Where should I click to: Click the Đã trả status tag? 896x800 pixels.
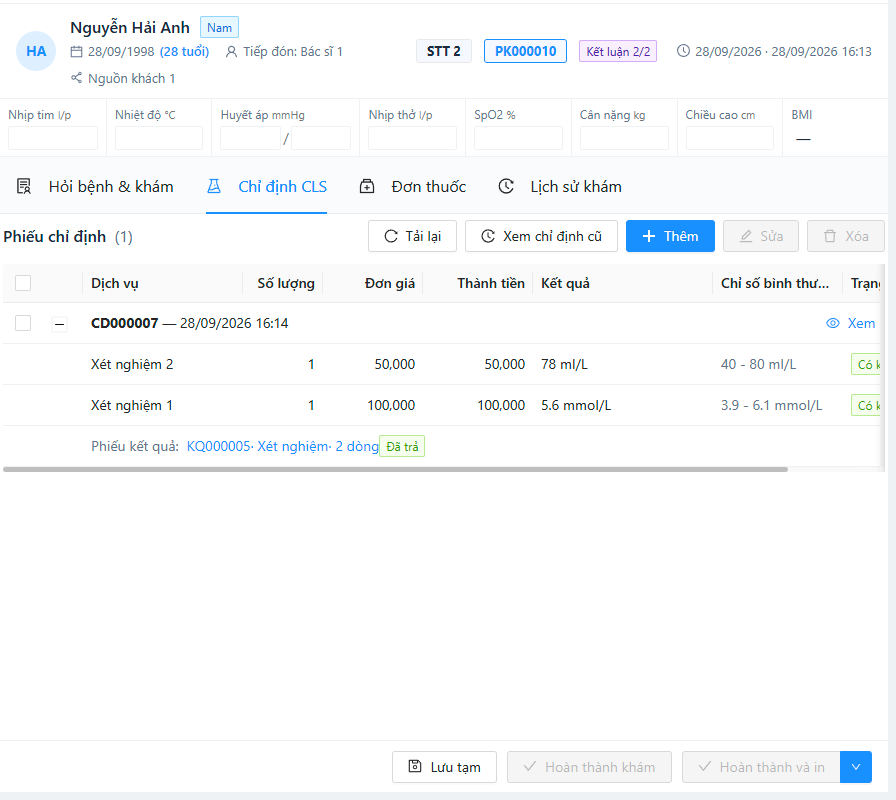(402, 446)
